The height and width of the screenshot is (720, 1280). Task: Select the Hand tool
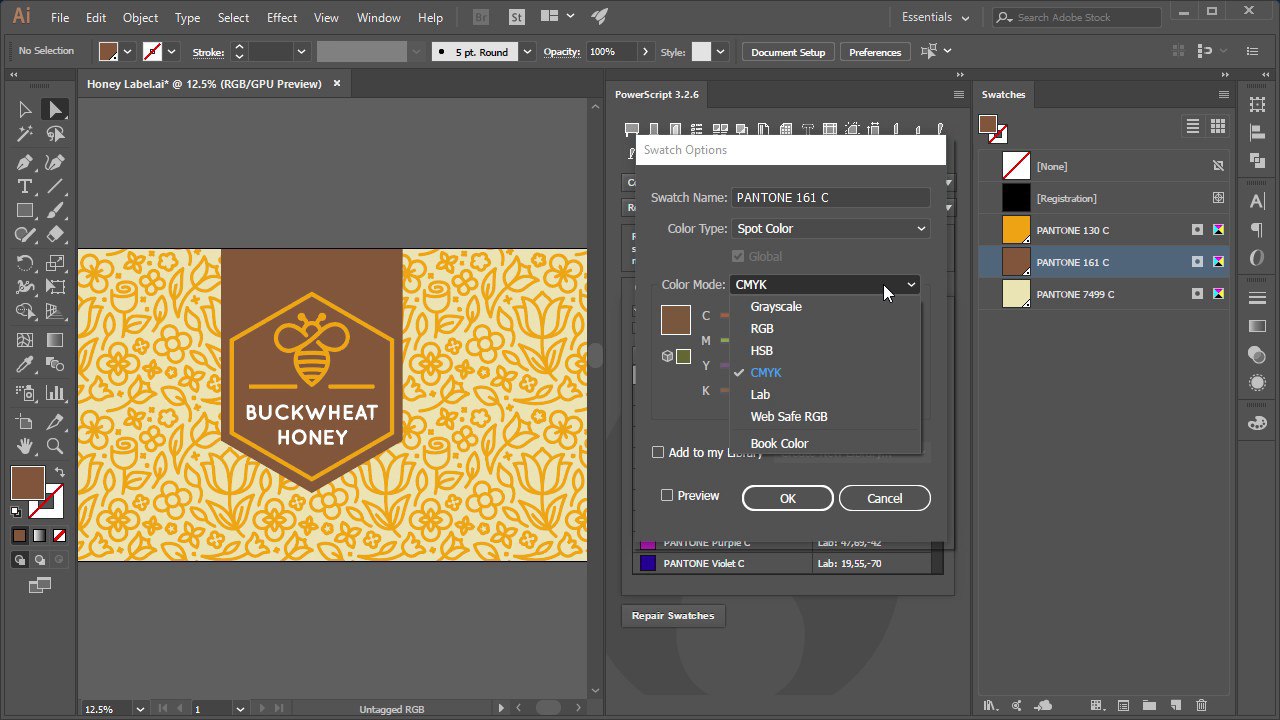click(x=25, y=447)
